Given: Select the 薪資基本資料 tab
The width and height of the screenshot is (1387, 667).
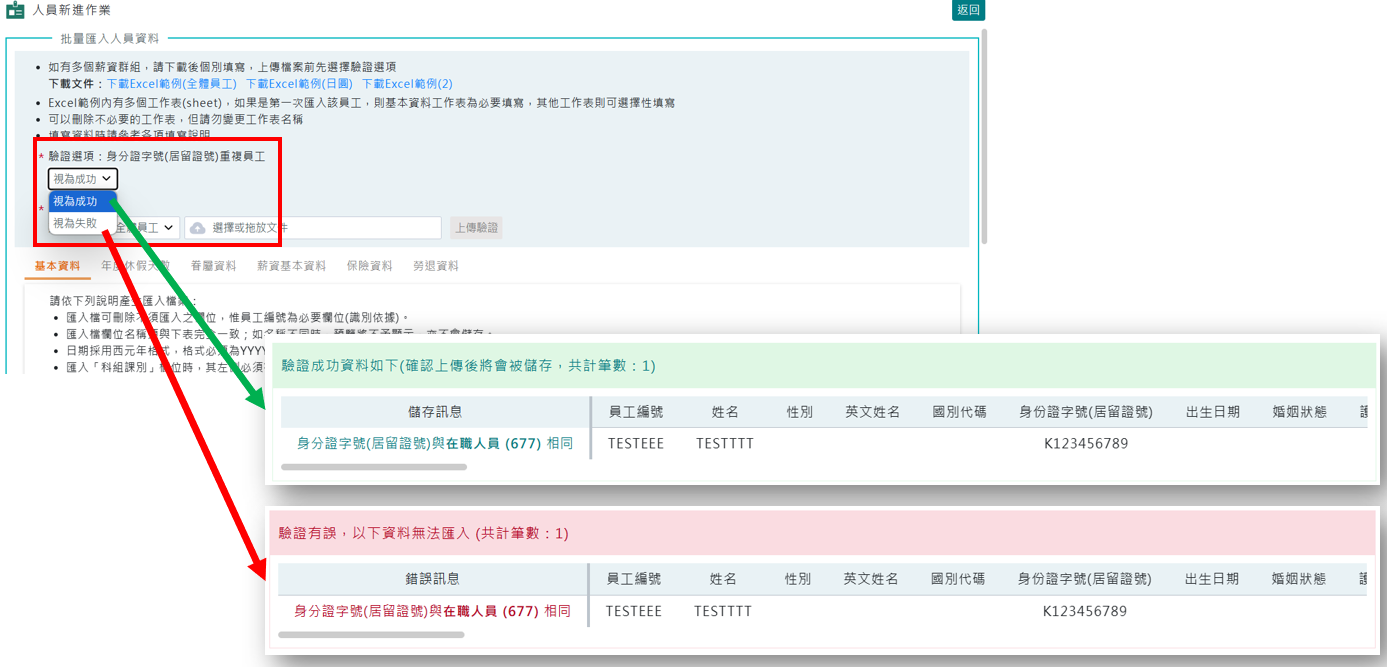Looking at the screenshot, I should tap(291, 266).
